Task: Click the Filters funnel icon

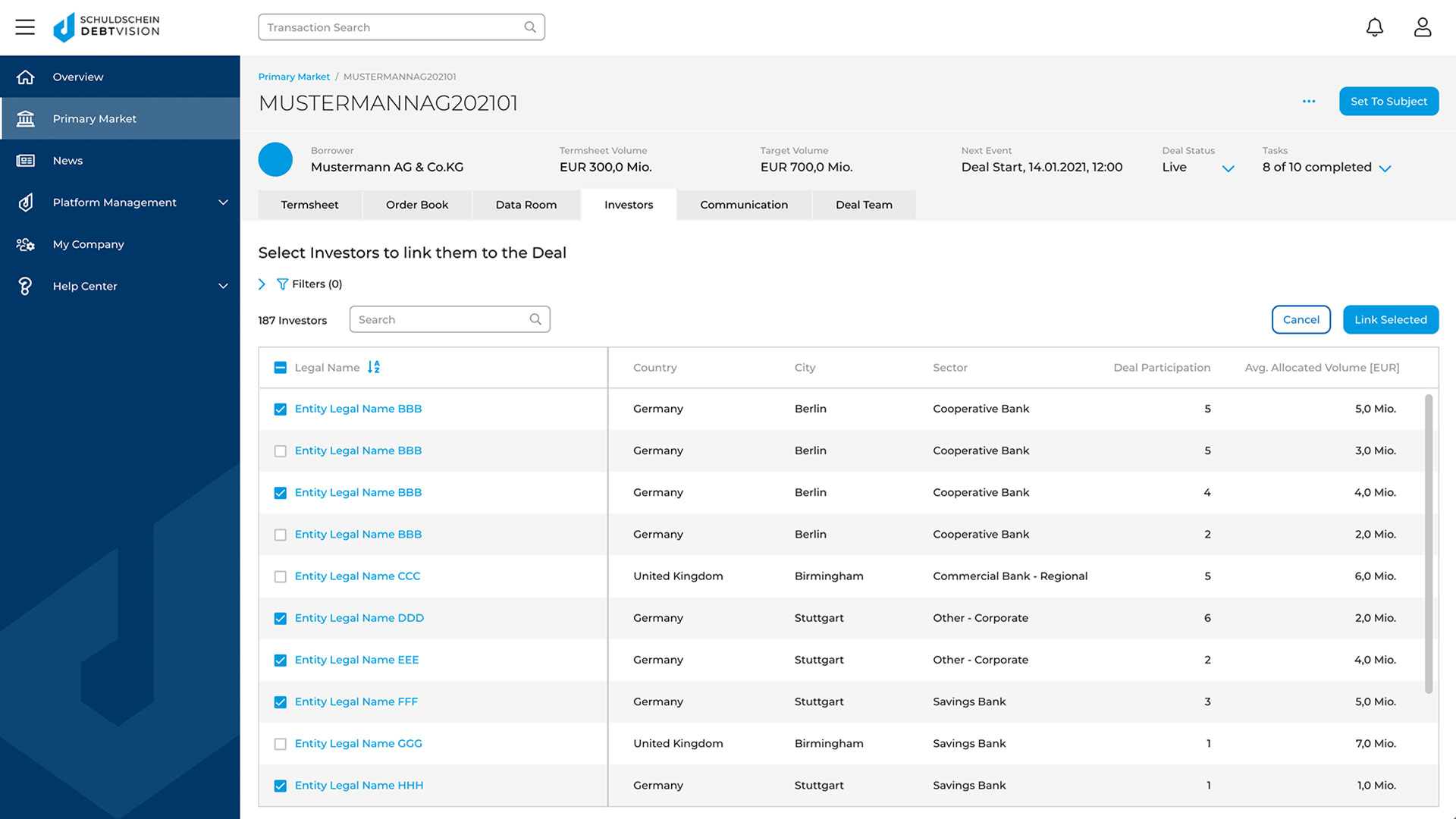Action: (x=282, y=284)
